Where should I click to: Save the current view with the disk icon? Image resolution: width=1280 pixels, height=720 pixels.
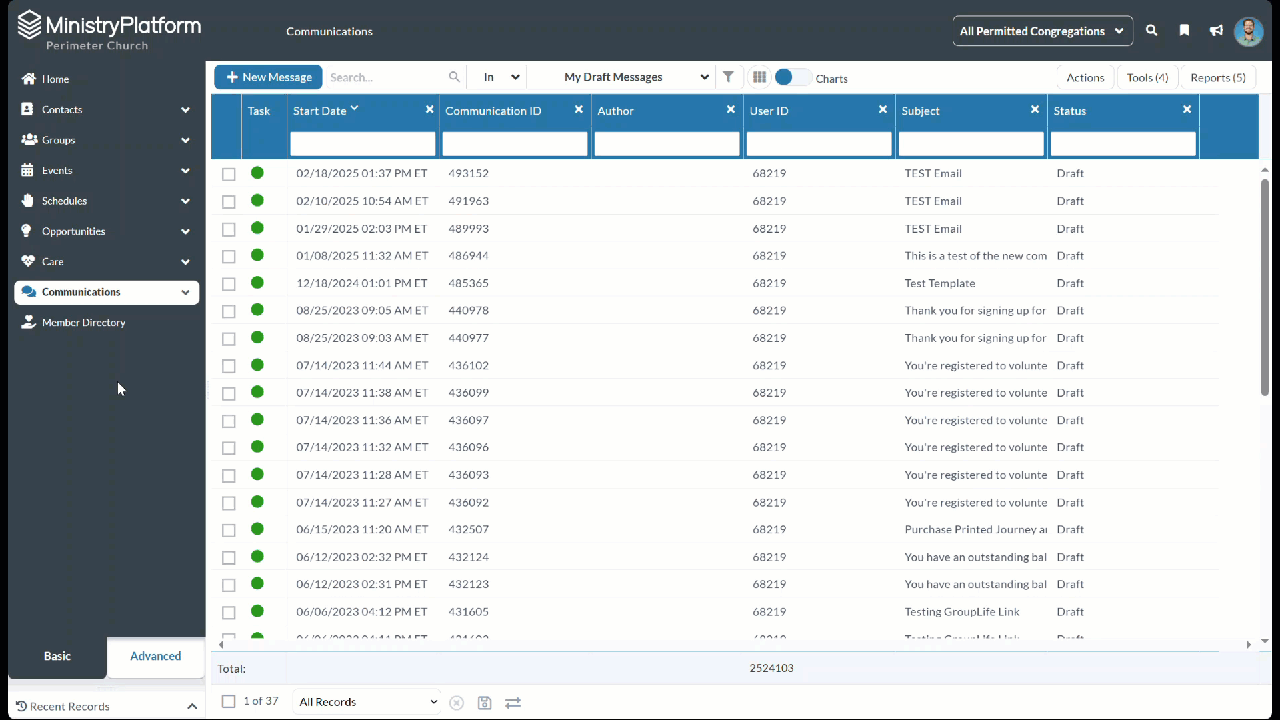point(485,702)
